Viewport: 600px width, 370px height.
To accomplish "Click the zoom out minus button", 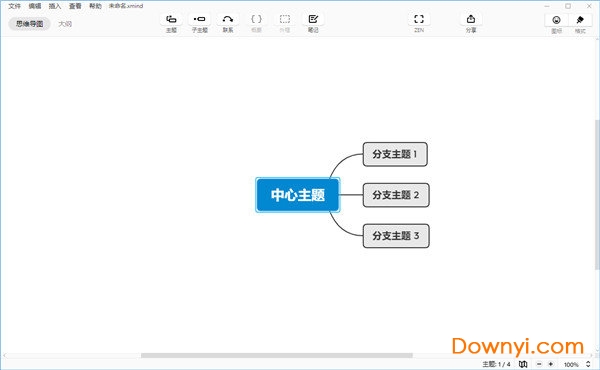I will pos(539,364).
